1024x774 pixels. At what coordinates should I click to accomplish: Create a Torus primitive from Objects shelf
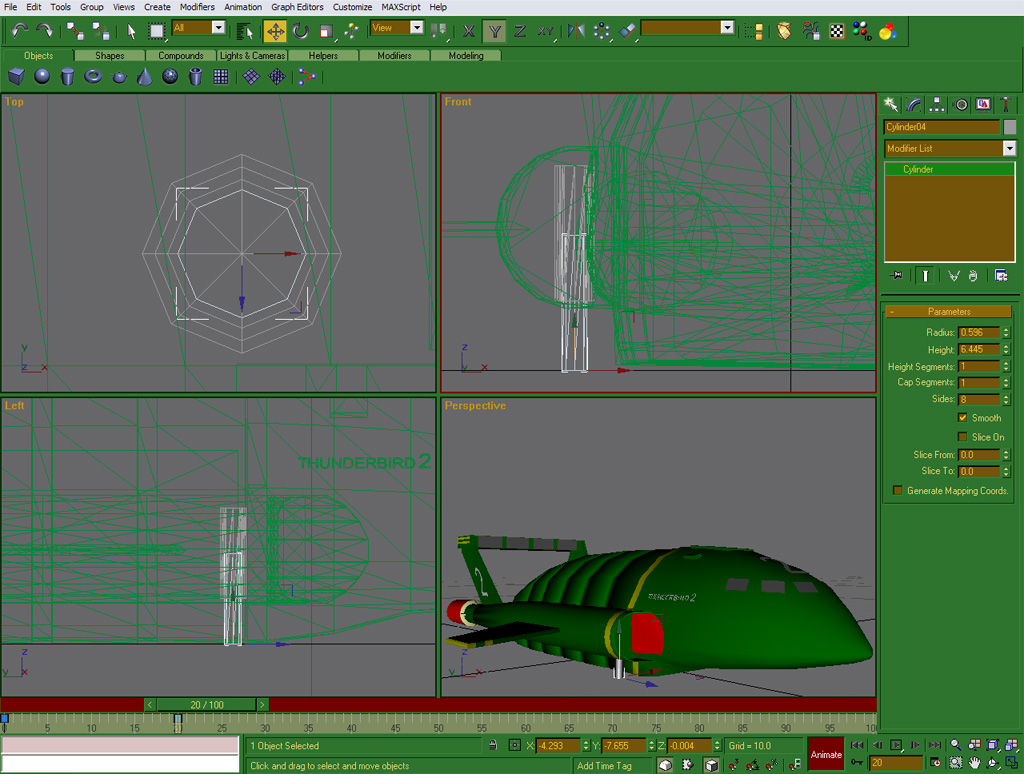pyautogui.click(x=93, y=77)
